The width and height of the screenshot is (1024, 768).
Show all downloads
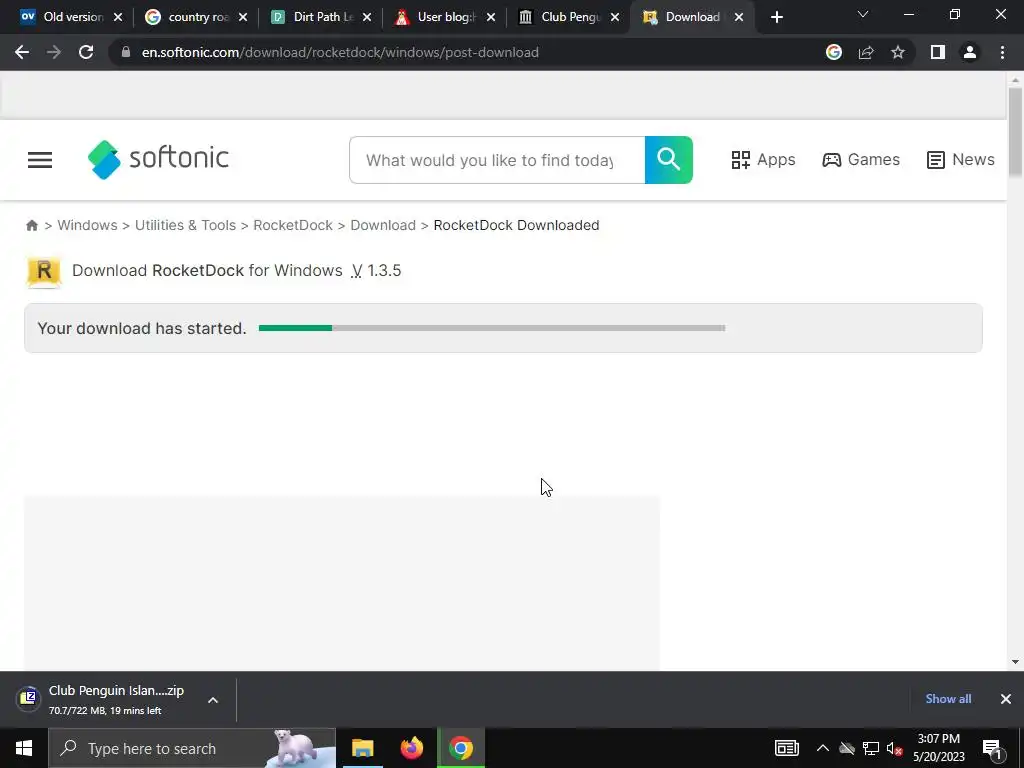pyautogui.click(x=948, y=699)
